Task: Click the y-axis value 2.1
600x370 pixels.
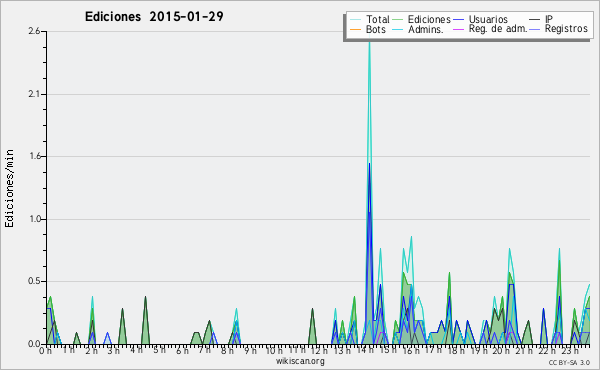Action: pyautogui.click(x=34, y=94)
